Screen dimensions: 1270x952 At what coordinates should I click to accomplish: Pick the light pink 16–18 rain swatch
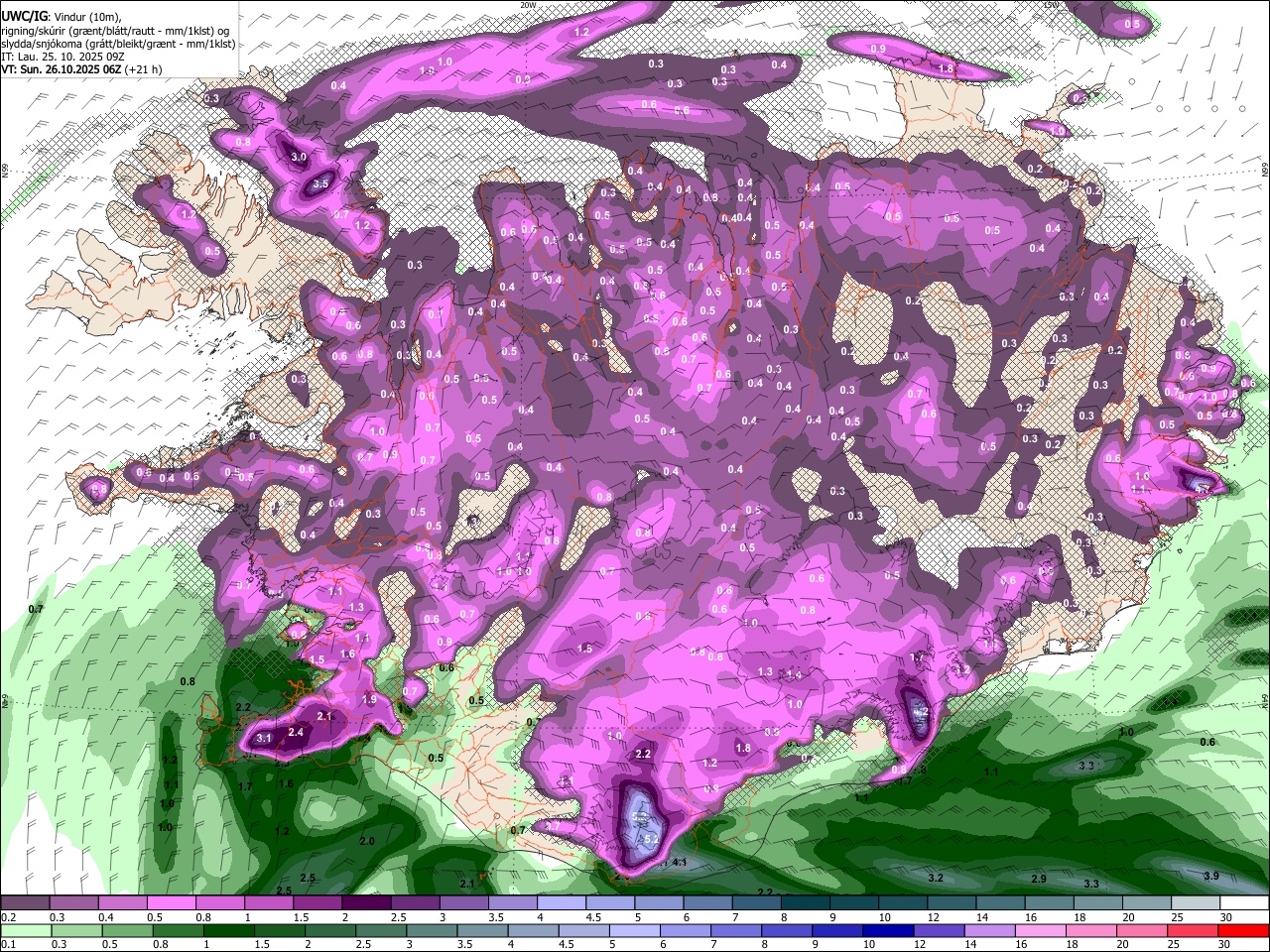[x=1041, y=930]
